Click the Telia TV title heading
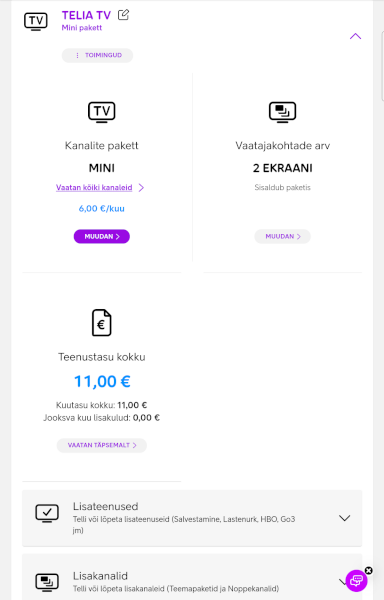384x600 pixels. click(x=86, y=15)
